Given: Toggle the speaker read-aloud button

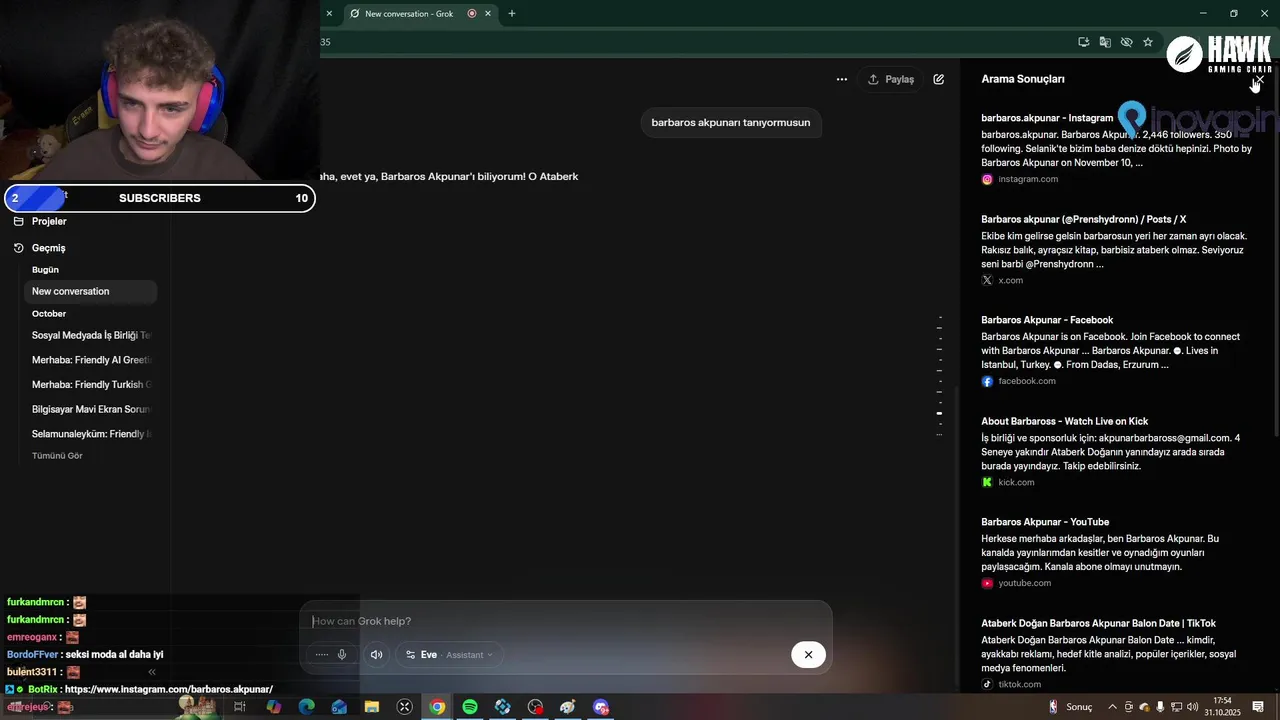Looking at the screenshot, I should [x=376, y=655].
